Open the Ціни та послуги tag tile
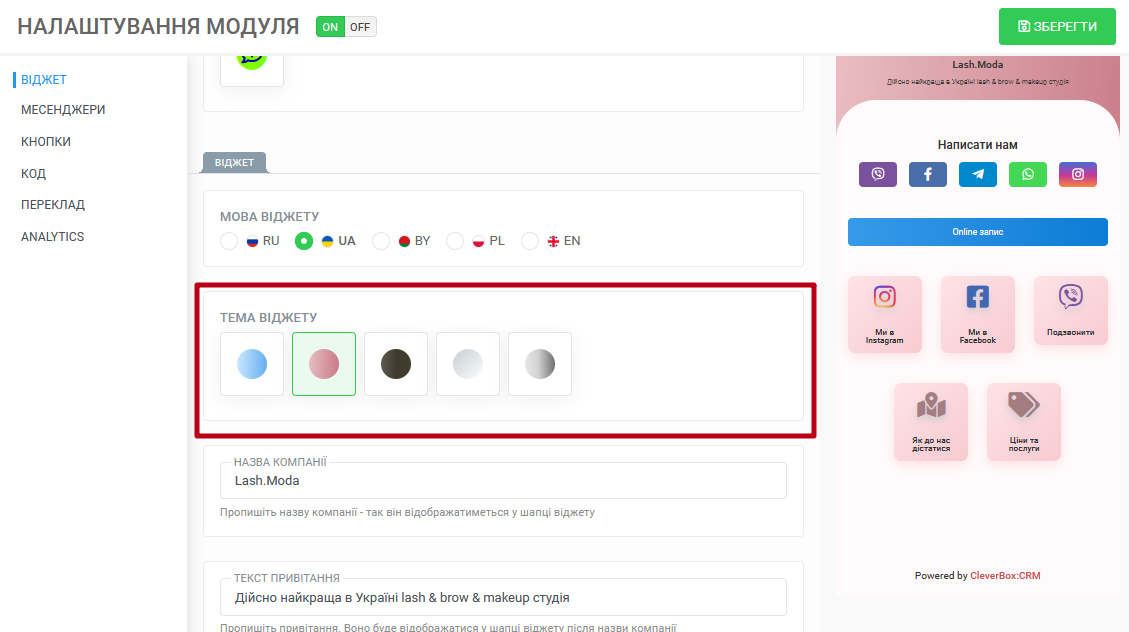The image size is (1129, 632). (x=1024, y=422)
